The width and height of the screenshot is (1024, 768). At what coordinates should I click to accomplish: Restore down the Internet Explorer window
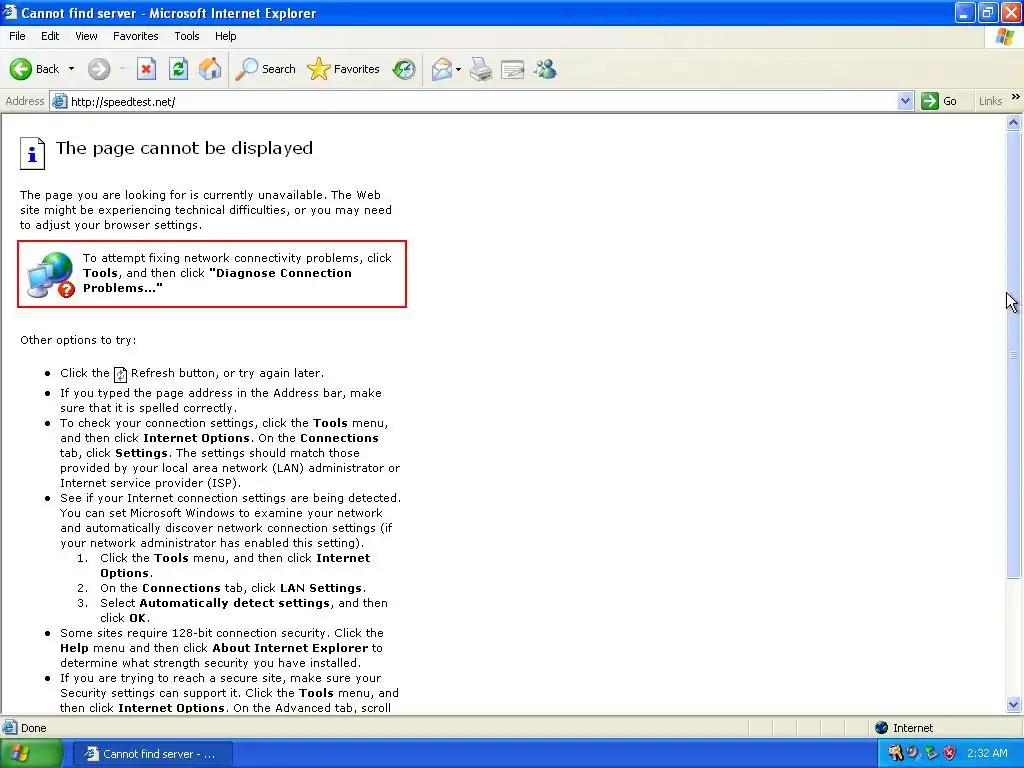pos(988,12)
